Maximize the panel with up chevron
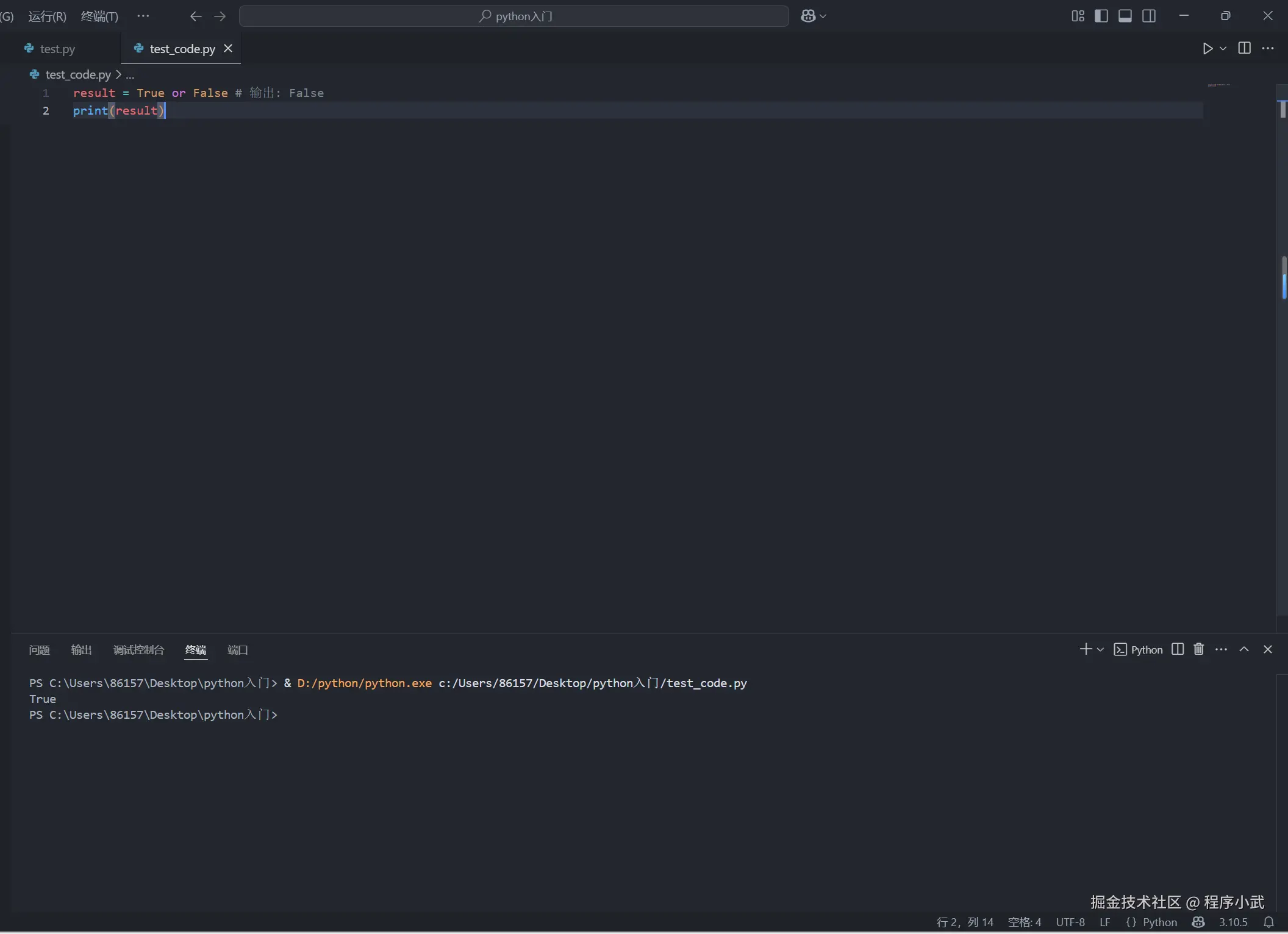Screen dimensions: 1288x934 point(1244,649)
